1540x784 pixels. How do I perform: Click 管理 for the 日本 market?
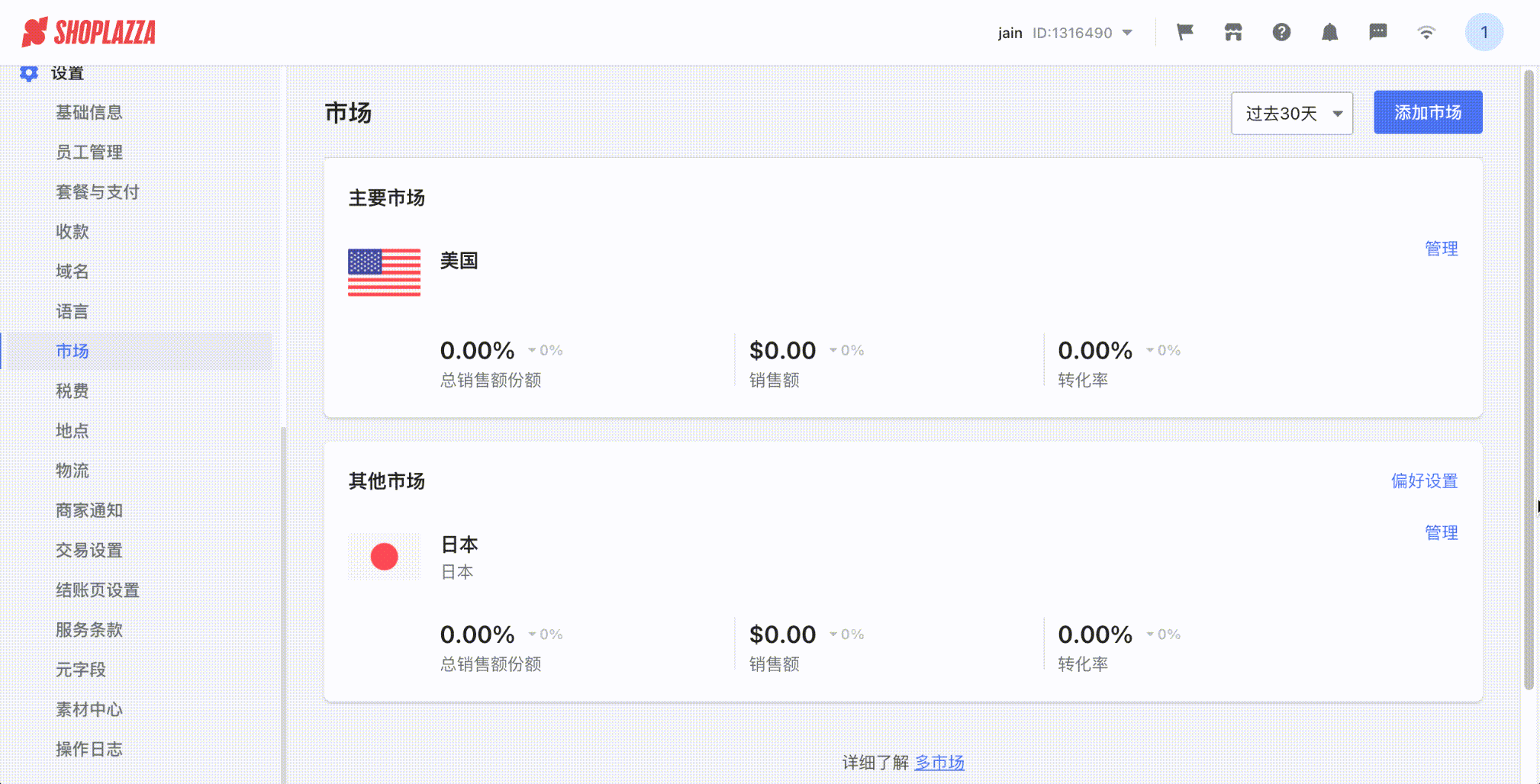tap(1441, 533)
